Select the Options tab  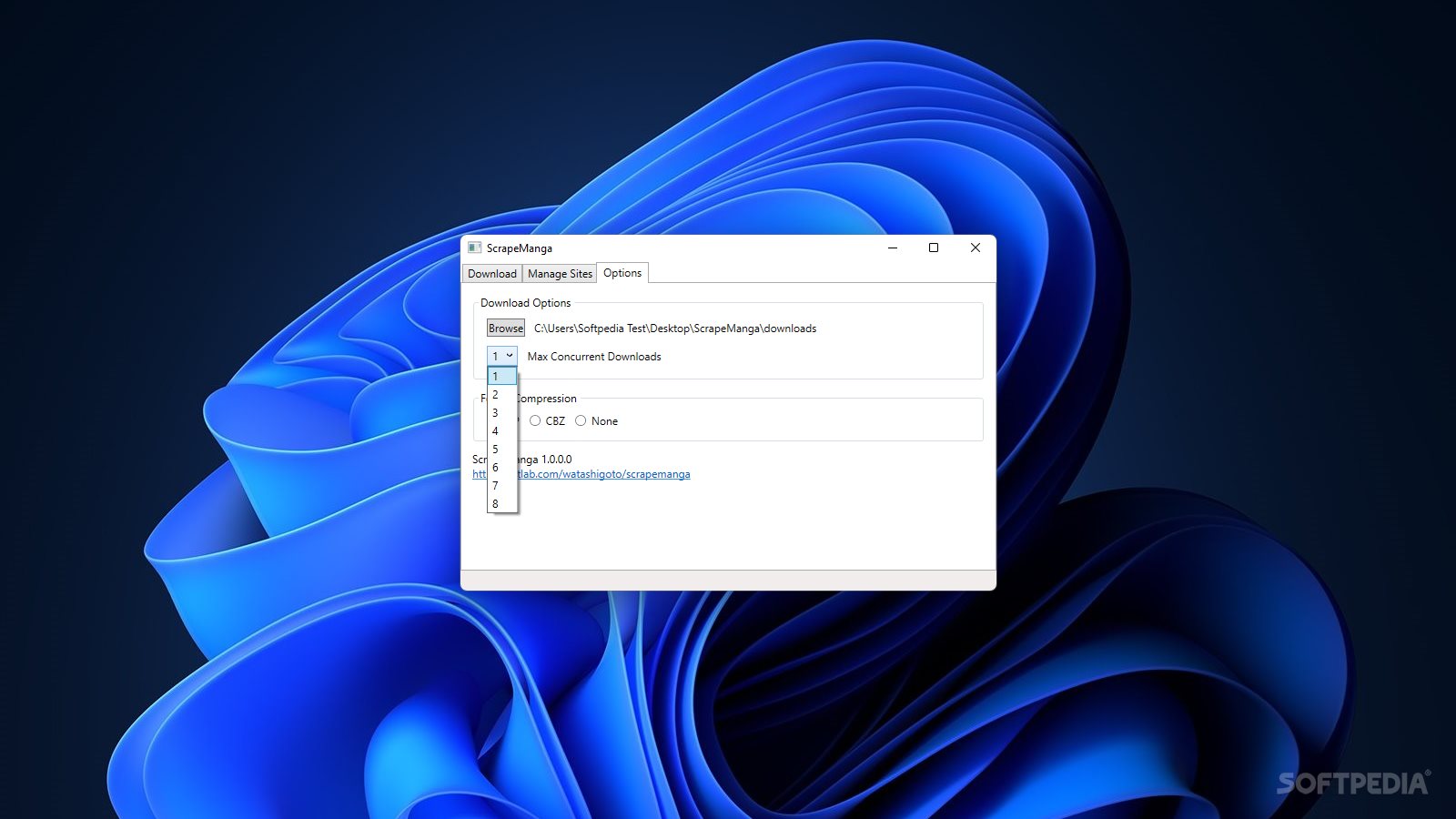tap(622, 273)
